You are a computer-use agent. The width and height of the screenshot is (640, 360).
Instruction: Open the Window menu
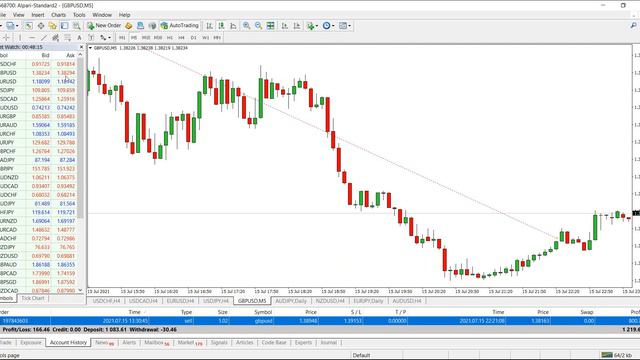(102, 15)
